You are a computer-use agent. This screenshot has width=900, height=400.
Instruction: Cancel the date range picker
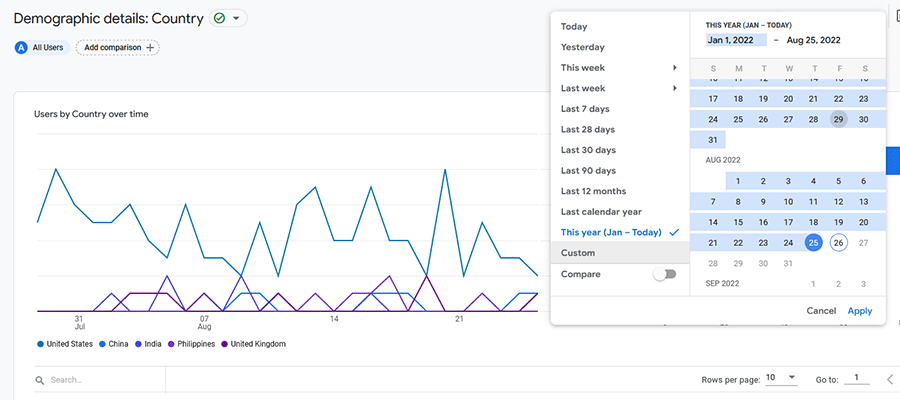point(821,311)
